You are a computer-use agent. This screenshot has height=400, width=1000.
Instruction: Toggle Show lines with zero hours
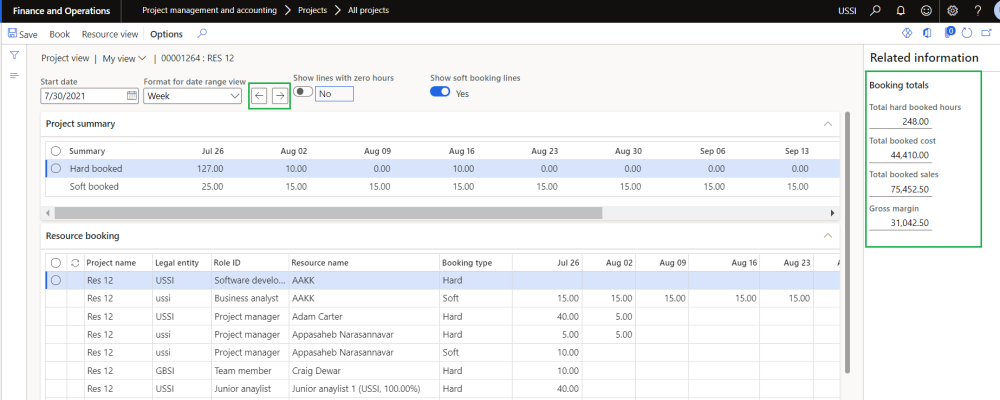(x=302, y=92)
